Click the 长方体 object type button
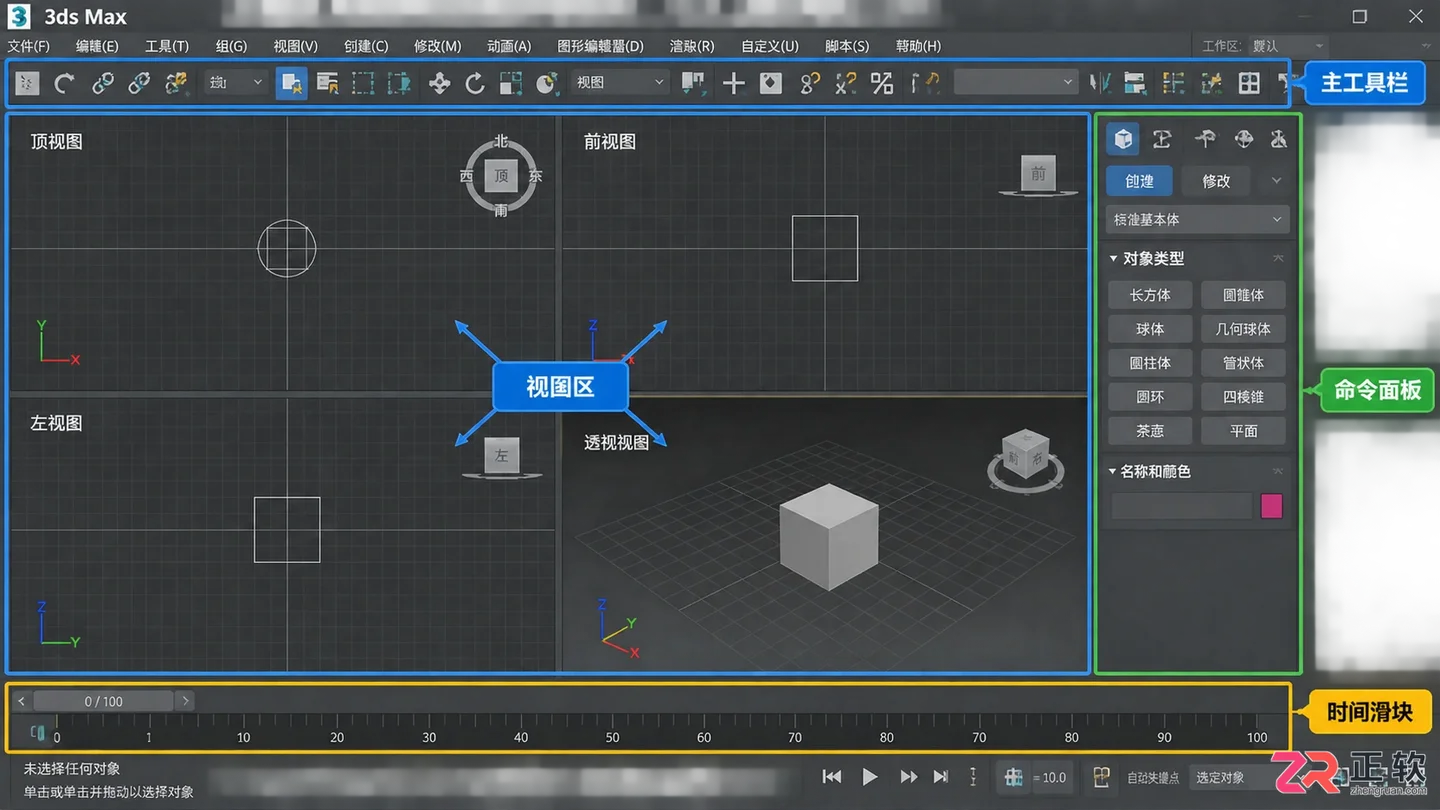 (x=1150, y=295)
